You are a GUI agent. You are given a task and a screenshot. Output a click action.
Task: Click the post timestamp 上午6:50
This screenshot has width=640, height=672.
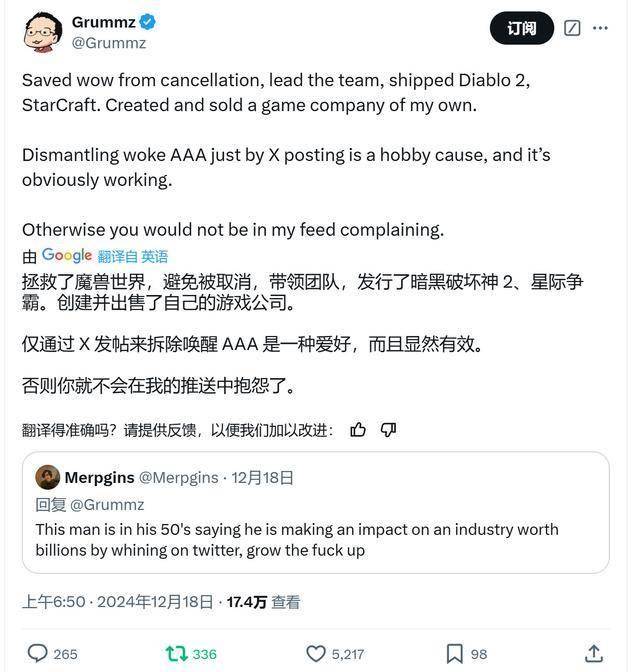point(54,602)
